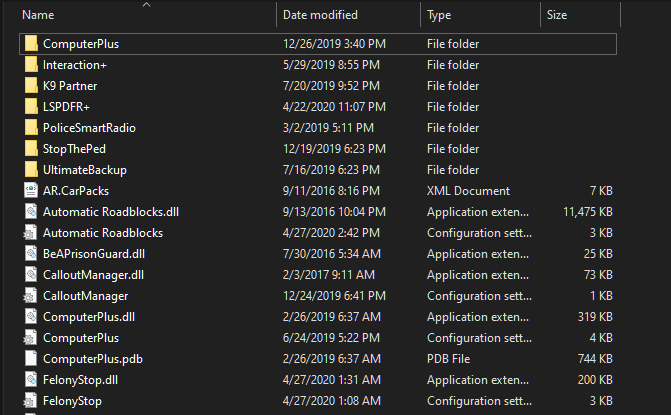This screenshot has width=671, height=415.
Task: Click the LSPDFR+ folder icon
Action: tap(31, 107)
